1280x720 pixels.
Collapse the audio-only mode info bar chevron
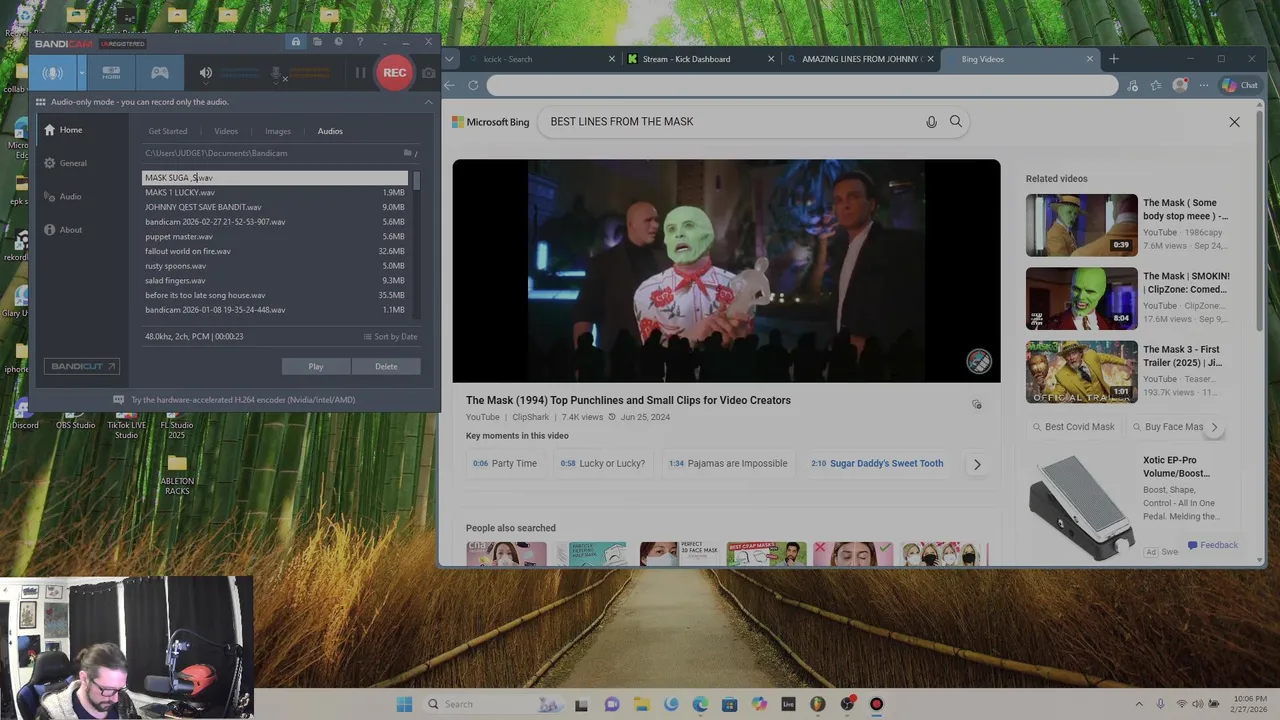(429, 102)
